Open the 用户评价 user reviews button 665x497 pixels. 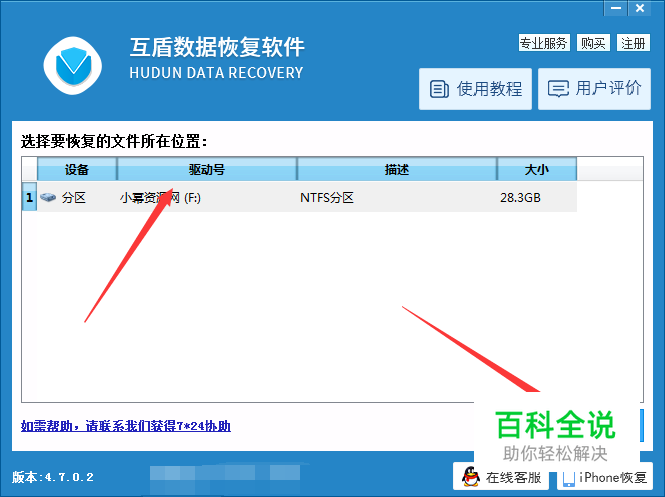594,89
